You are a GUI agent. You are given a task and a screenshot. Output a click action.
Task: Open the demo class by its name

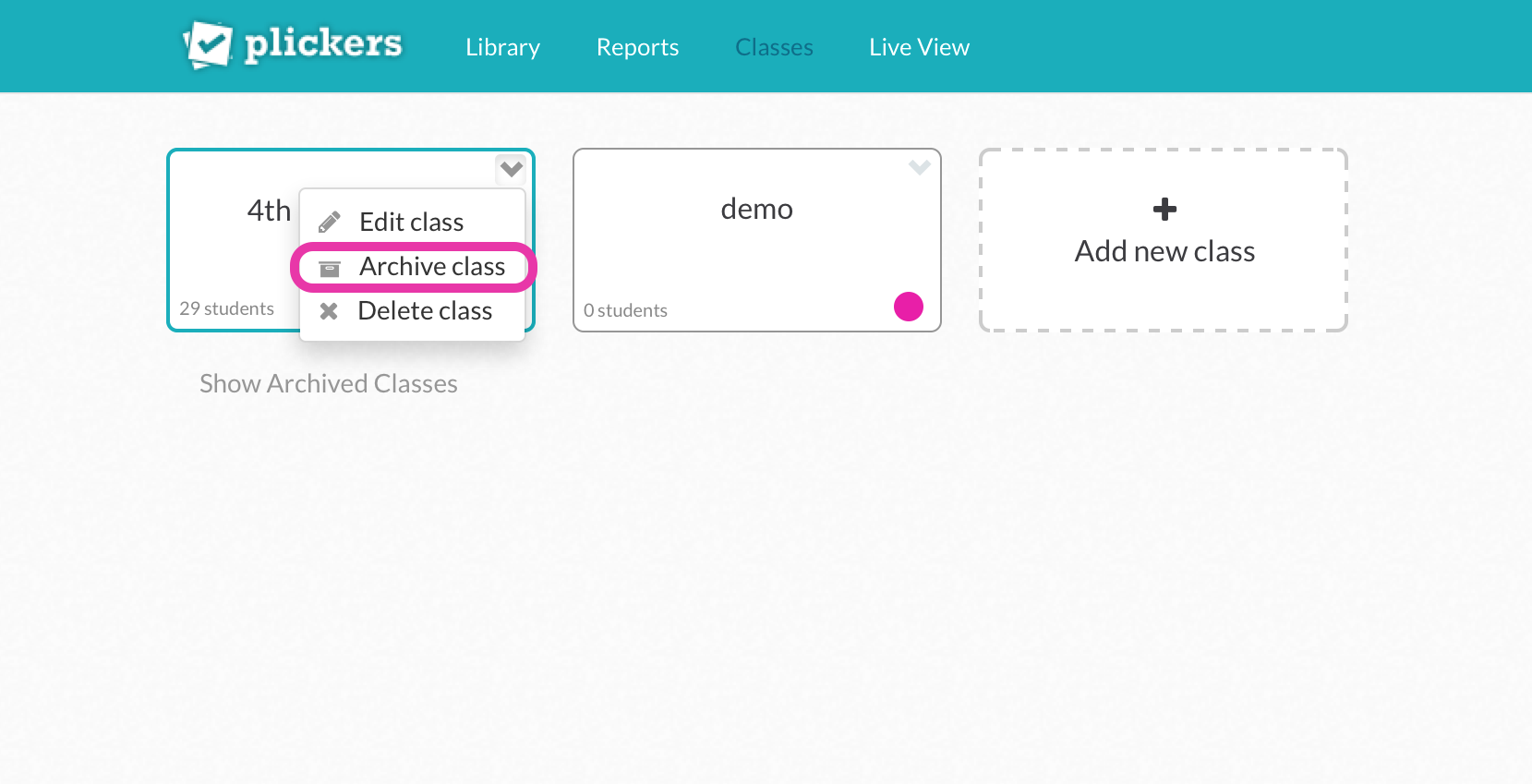[756, 210]
